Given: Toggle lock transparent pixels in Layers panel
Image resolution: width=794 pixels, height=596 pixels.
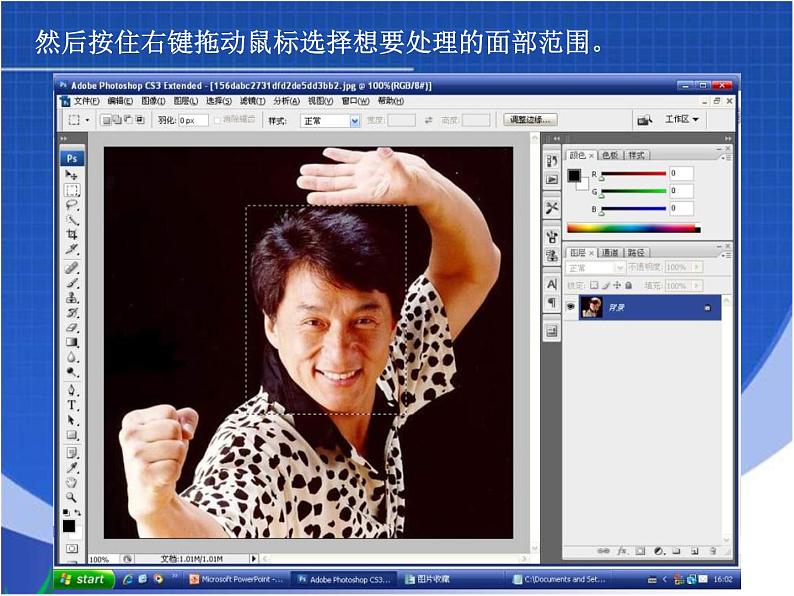Looking at the screenshot, I should (595, 285).
